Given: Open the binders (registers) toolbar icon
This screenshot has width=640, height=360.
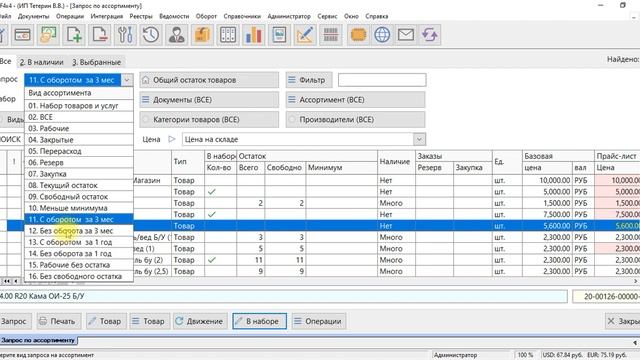Looking at the screenshot, I should click(x=228, y=35).
